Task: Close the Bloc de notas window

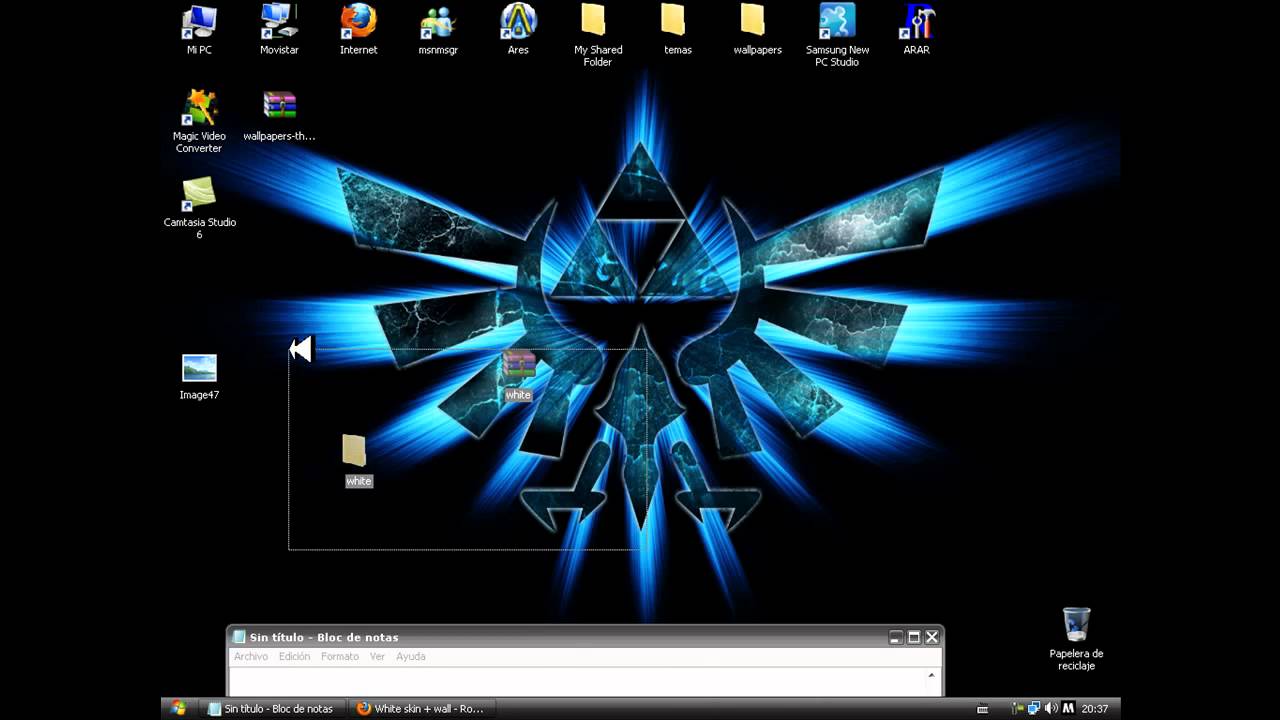Action: click(x=932, y=637)
